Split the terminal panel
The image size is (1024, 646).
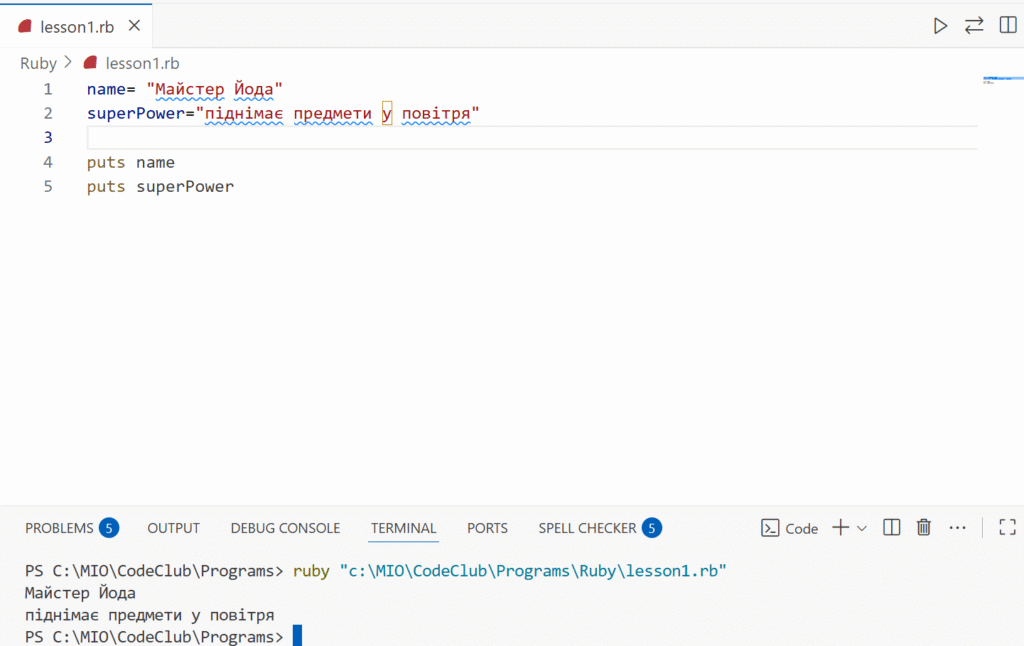click(892, 527)
